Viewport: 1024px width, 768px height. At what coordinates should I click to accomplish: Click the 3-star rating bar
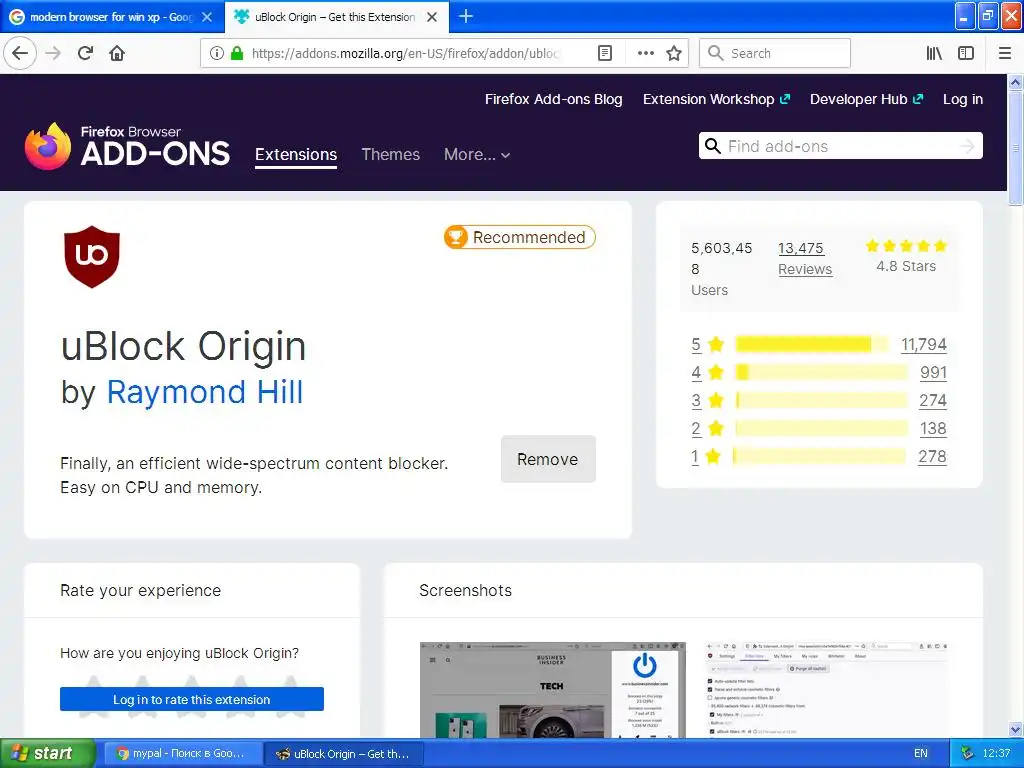pyautogui.click(x=822, y=400)
